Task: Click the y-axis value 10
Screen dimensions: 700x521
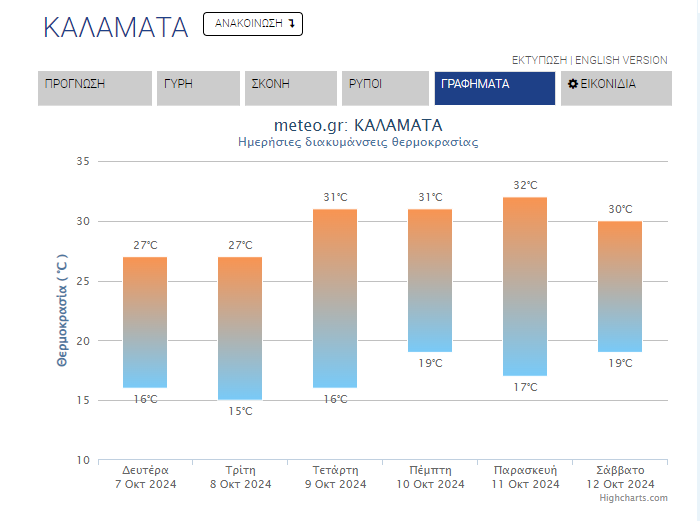Action: click(x=83, y=460)
